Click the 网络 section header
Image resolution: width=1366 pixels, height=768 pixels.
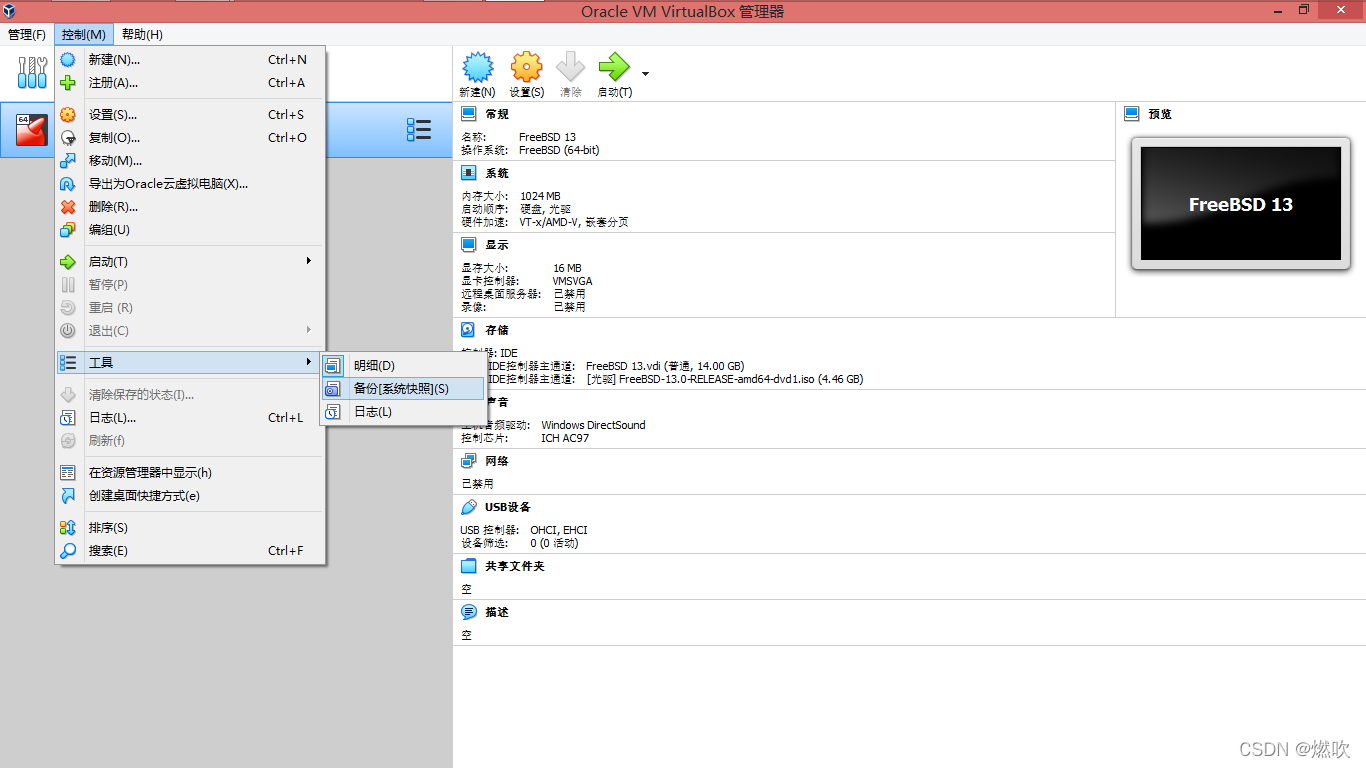click(497, 461)
